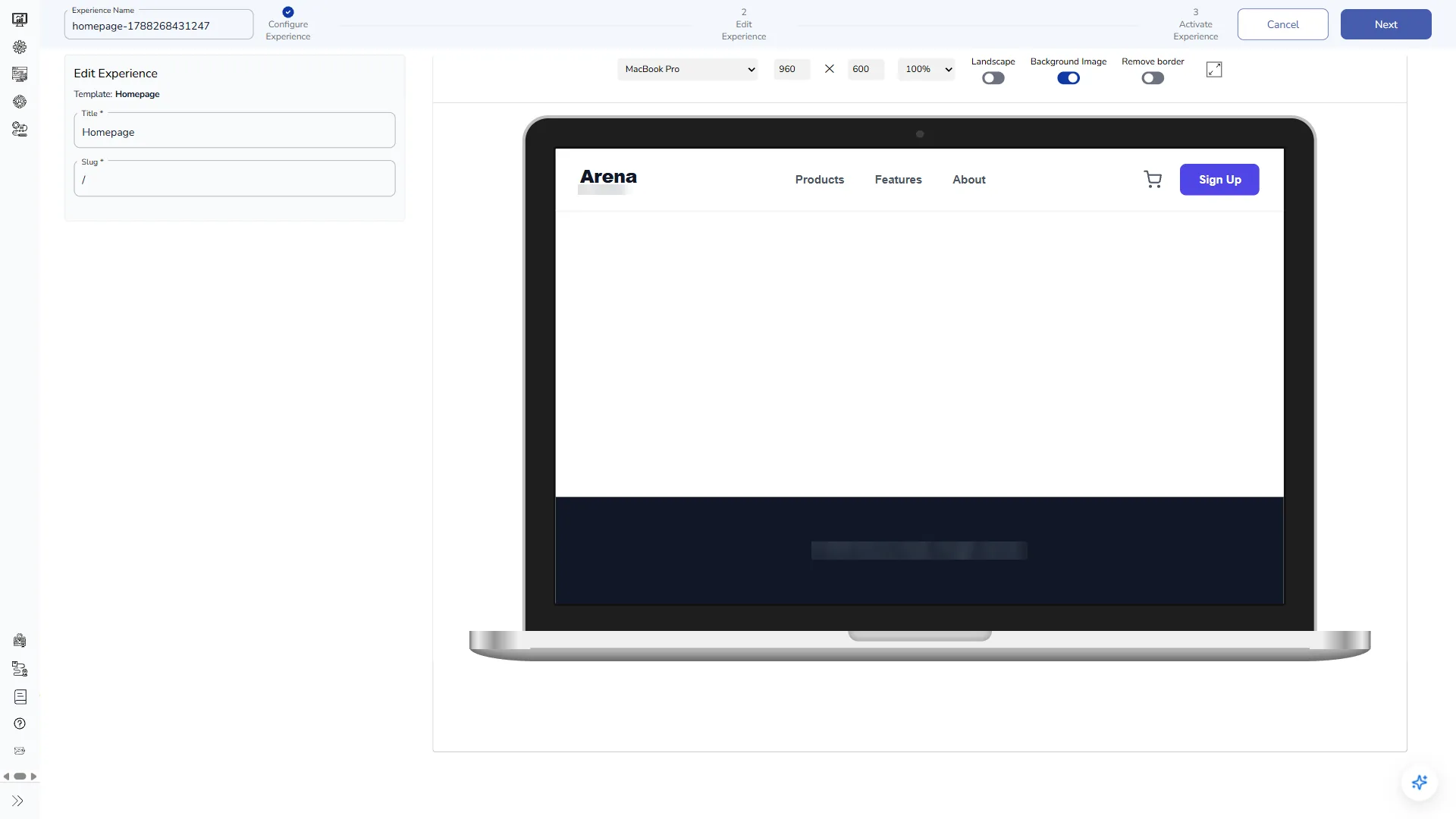Click the shopping cart icon in preview
1456x819 pixels.
pyautogui.click(x=1153, y=180)
